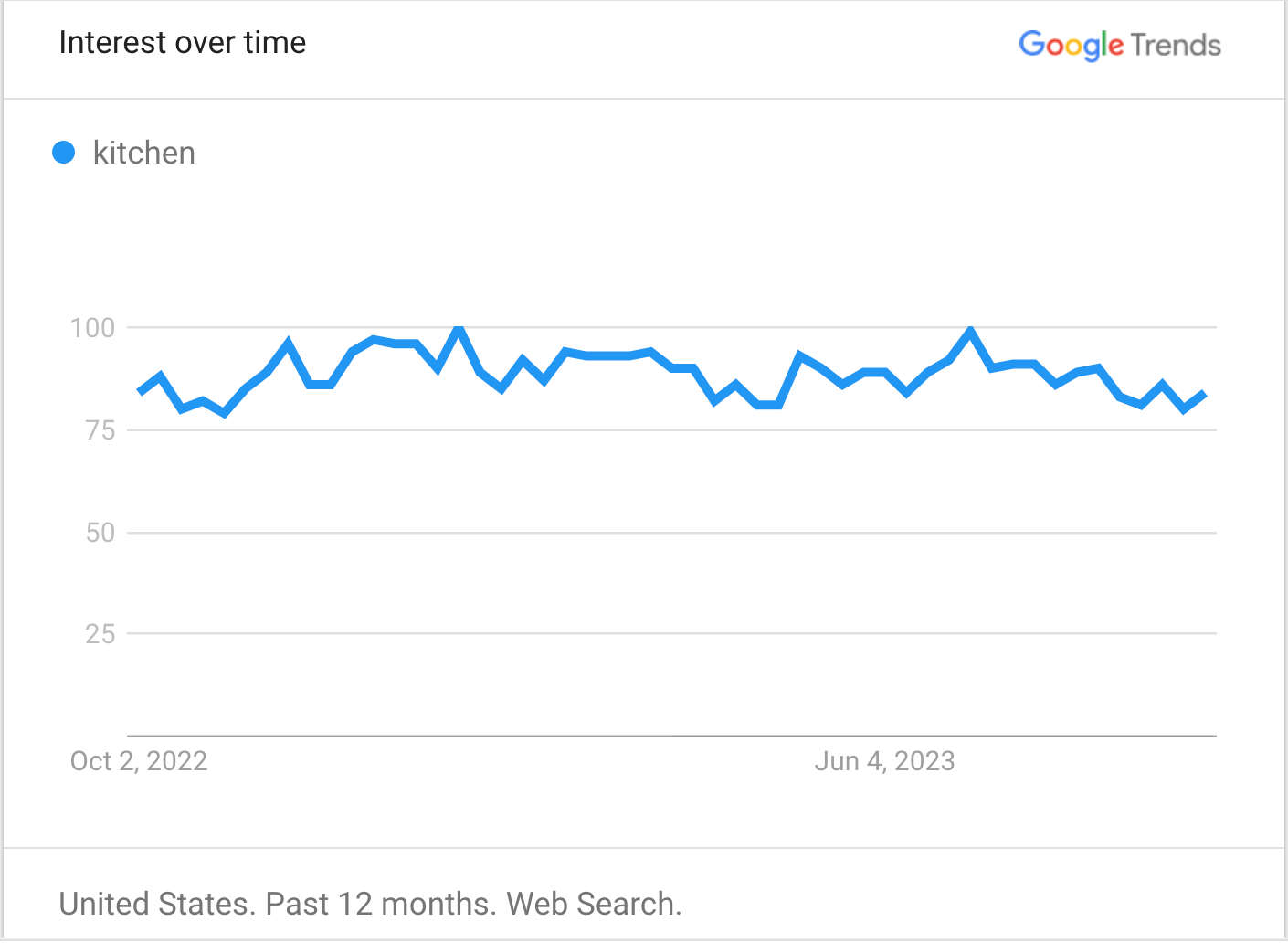The width and height of the screenshot is (1288, 943).
Task: Click the 100 y-axis label
Action: pyautogui.click(x=93, y=328)
